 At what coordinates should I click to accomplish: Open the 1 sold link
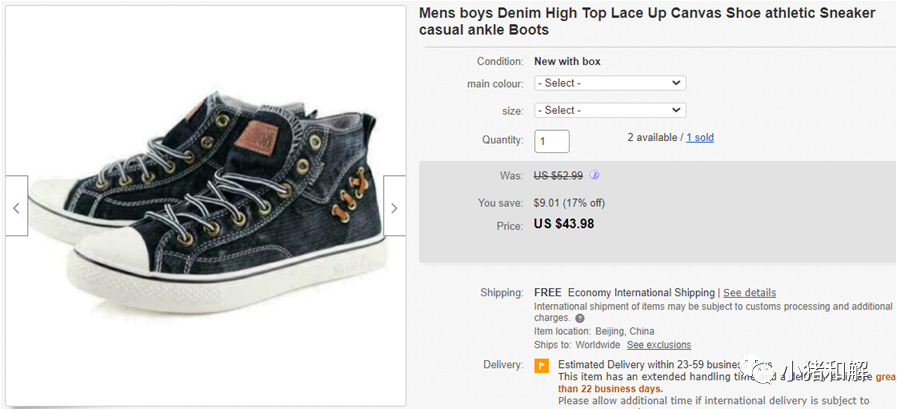pos(699,138)
